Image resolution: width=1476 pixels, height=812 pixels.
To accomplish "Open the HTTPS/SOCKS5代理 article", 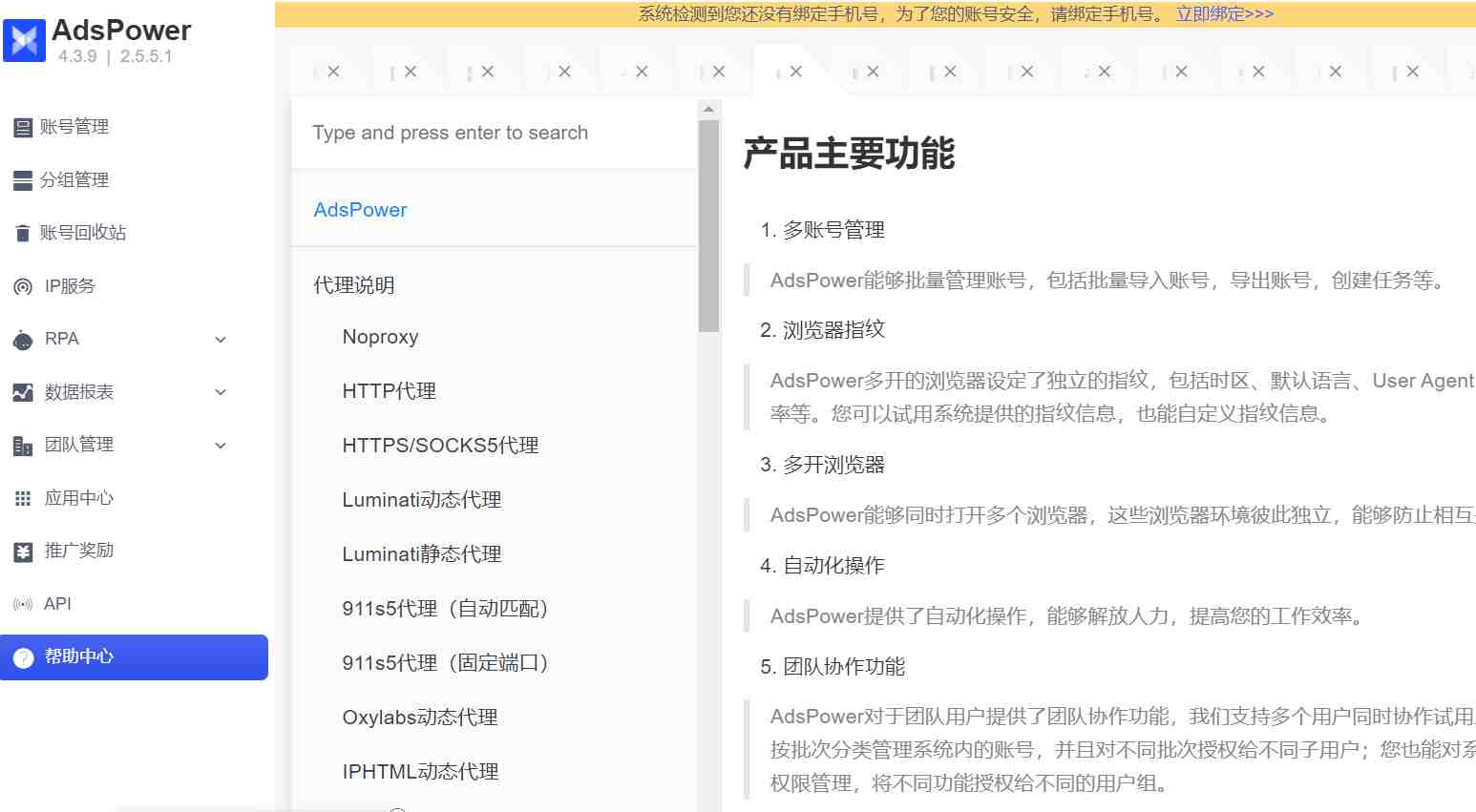I will [440, 446].
